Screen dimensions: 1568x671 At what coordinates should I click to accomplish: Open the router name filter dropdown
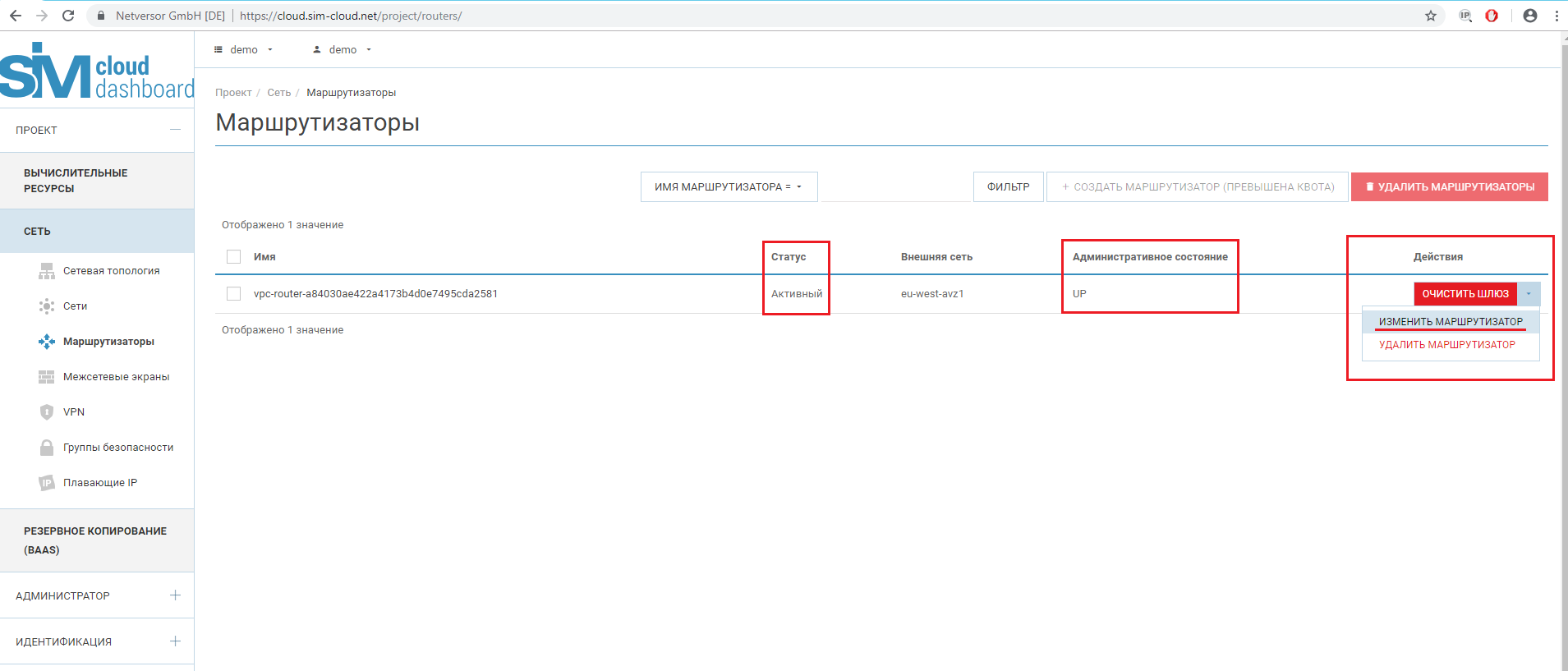coord(729,187)
